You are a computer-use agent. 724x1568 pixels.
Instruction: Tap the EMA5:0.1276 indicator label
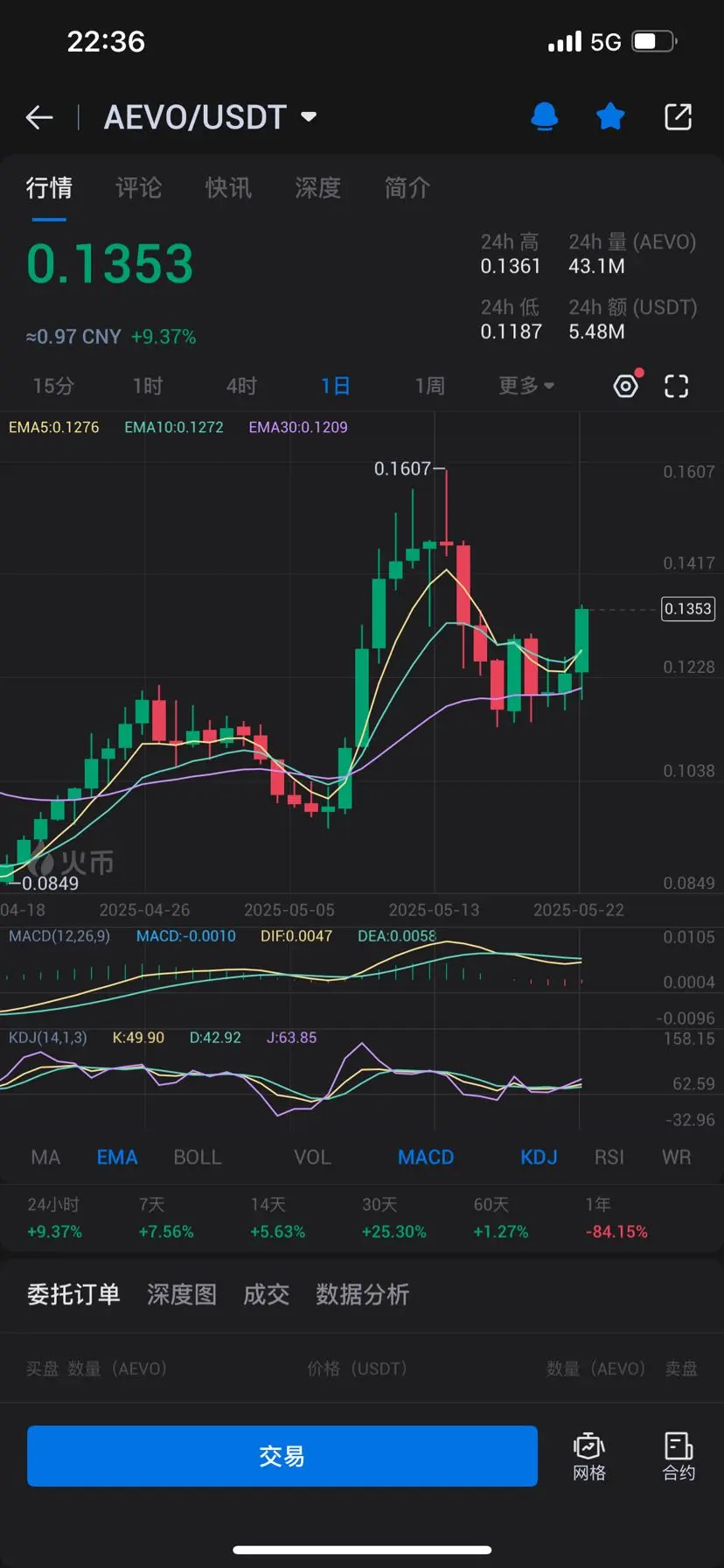point(54,427)
